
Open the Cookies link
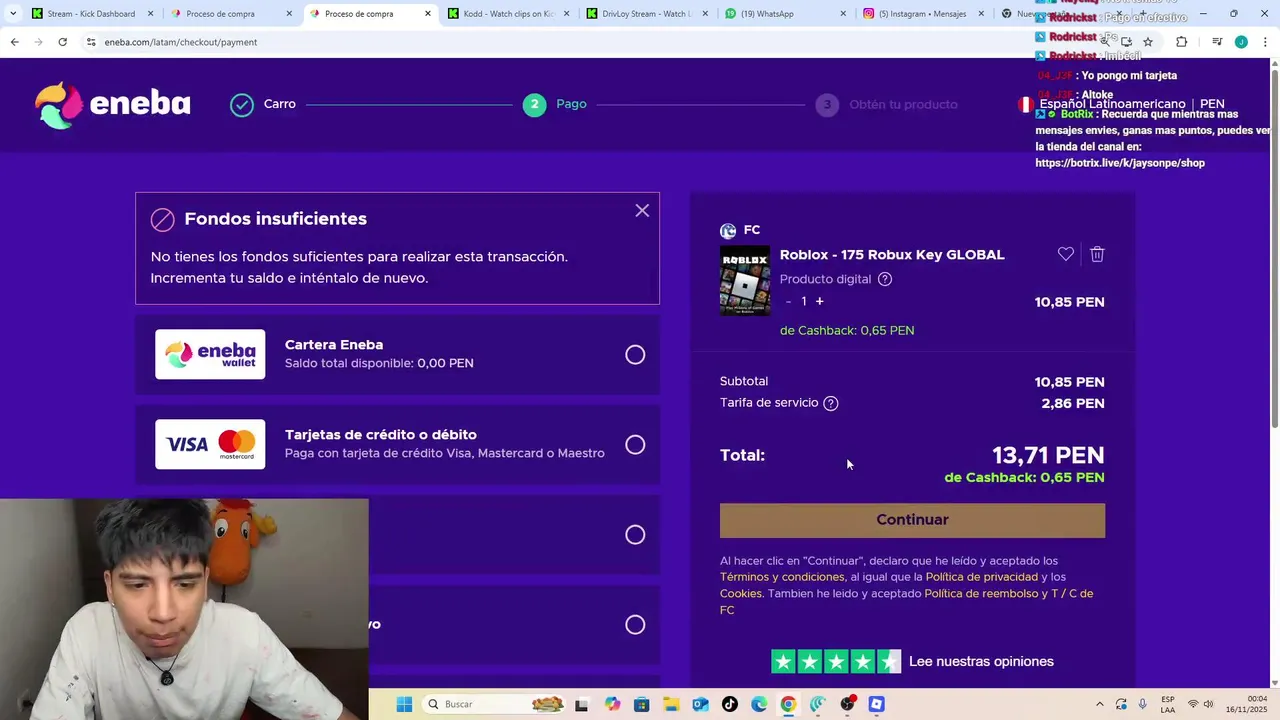(x=741, y=594)
